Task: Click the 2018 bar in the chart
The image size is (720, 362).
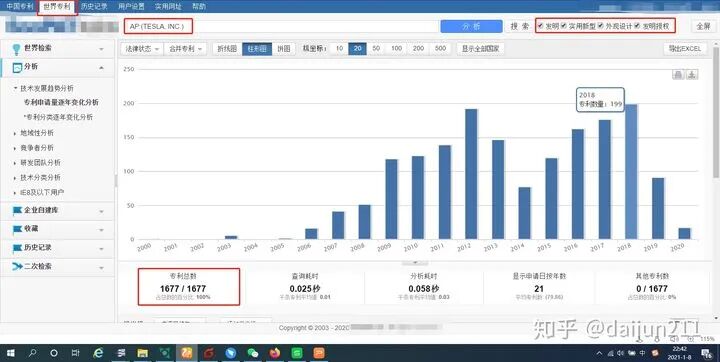Action: [631, 172]
